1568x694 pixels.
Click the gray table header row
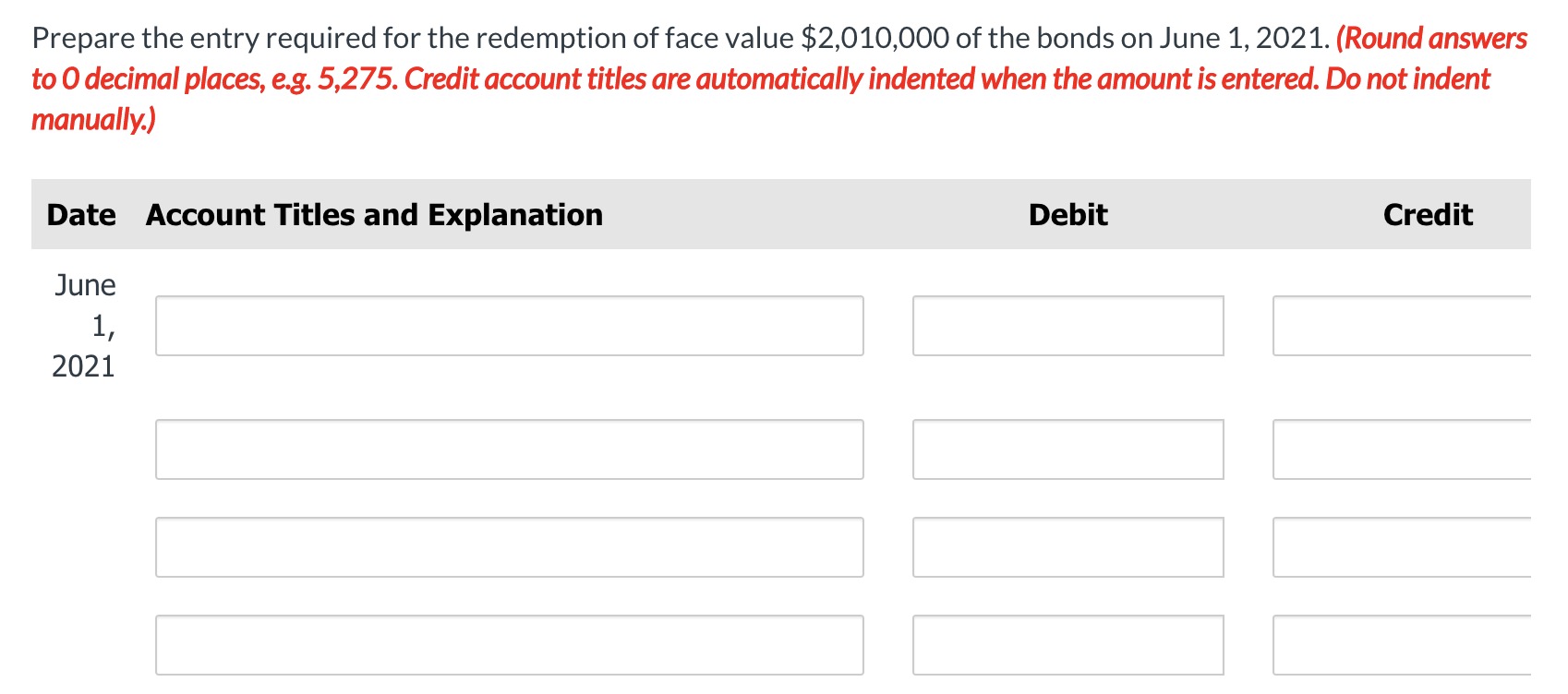click(785, 214)
